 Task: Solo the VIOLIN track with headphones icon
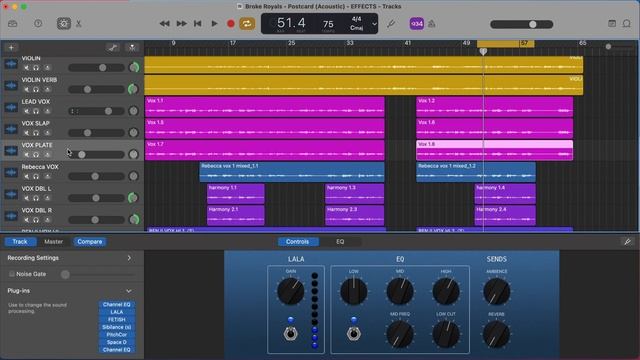pos(36,68)
